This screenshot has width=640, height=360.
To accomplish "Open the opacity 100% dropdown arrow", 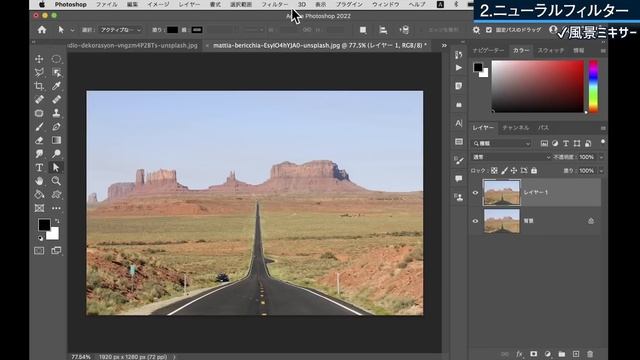I will tap(601, 157).
